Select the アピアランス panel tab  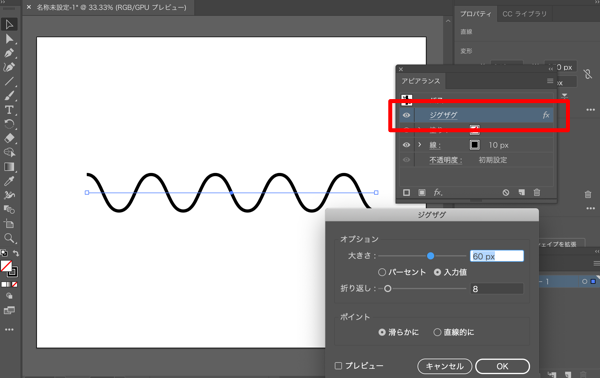pos(421,81)
